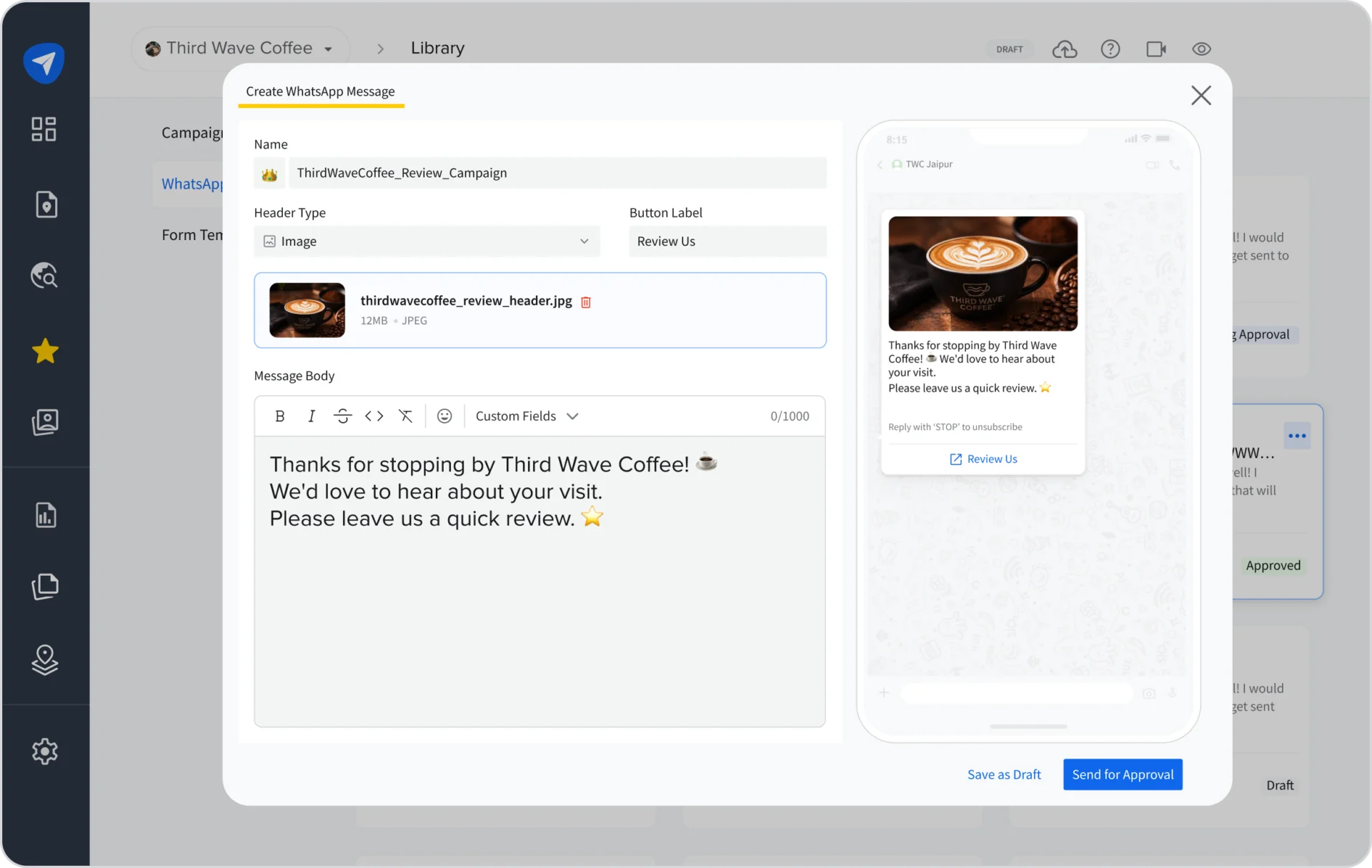This screenshot has width=1372, height=868.
Task: Open the settings gear in sidebar
Action: (x=45, y=751)
